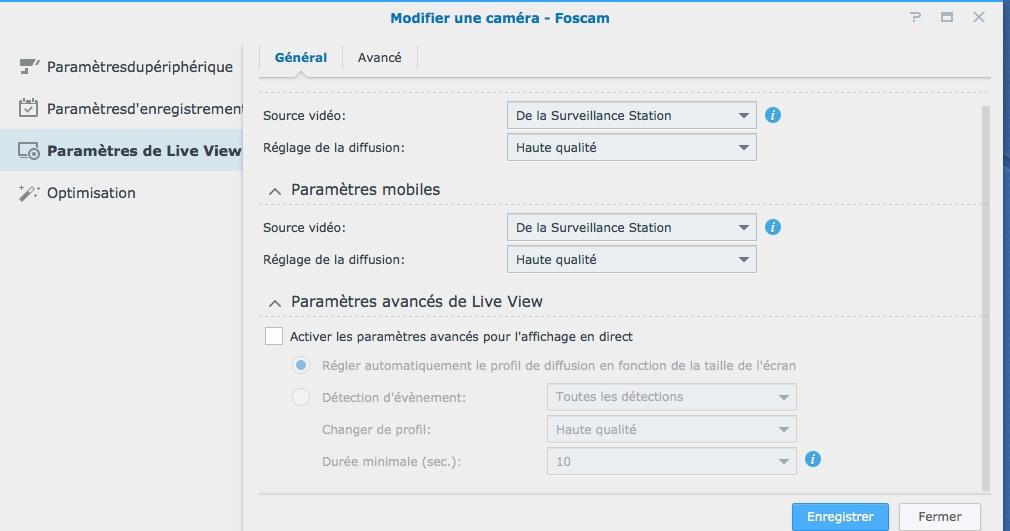The image size is (1010, 531).
Task: Switch to the Général tab
Action: click(x=301, y=57)
